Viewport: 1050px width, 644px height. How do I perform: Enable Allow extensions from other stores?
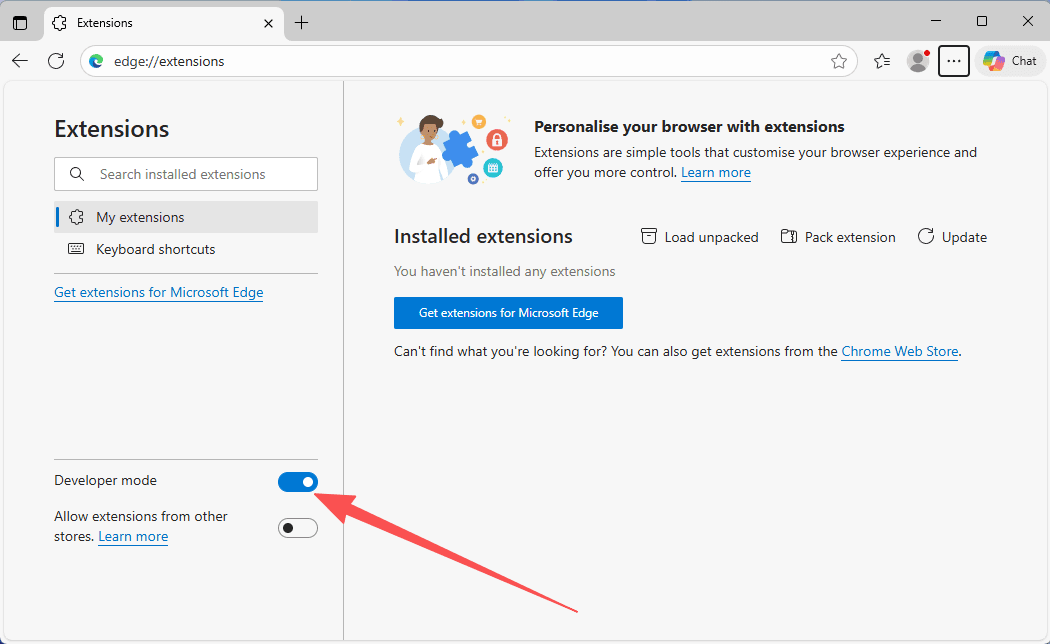(298, 528)
